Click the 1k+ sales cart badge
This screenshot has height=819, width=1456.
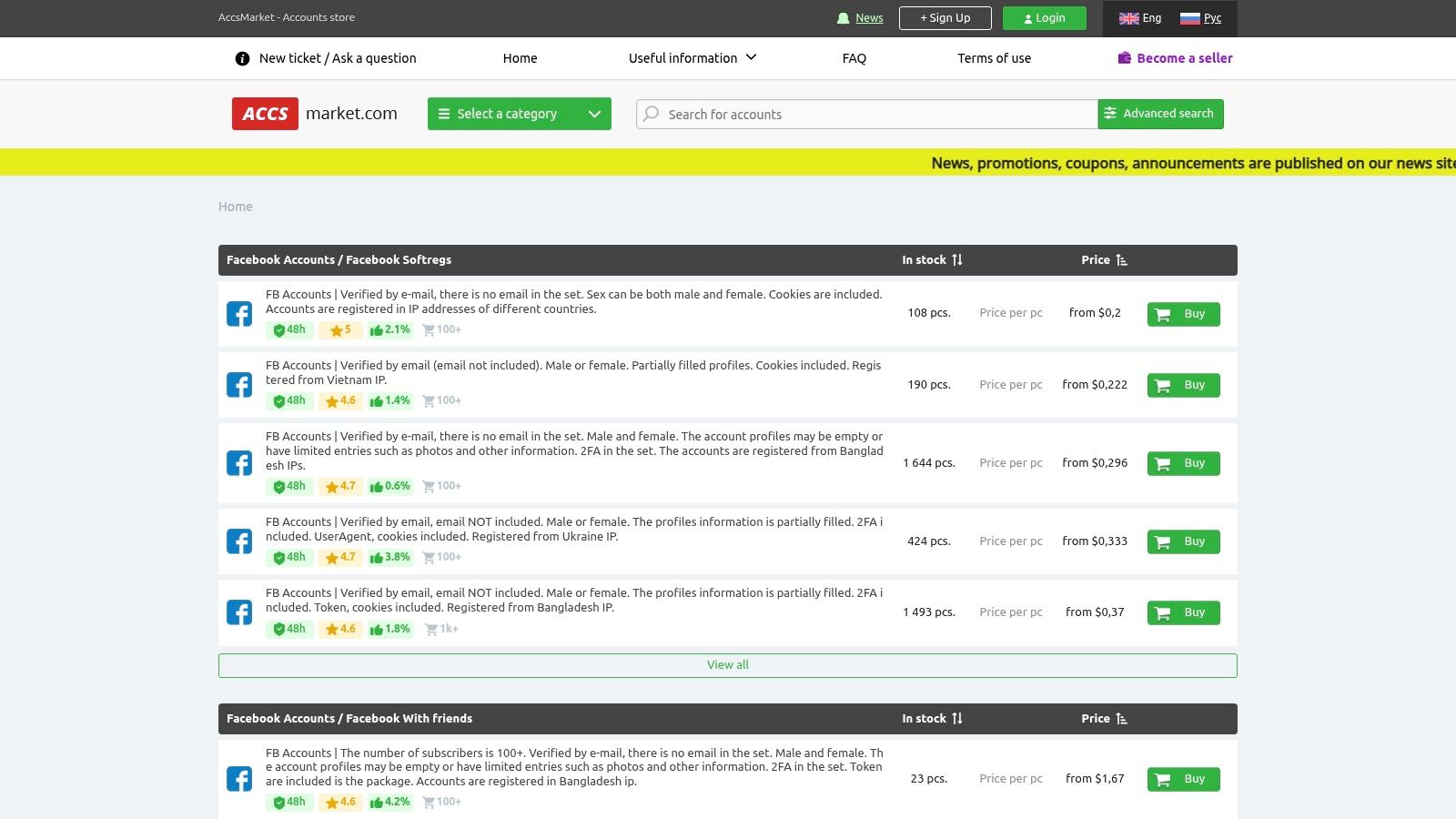tap(441, 629)
